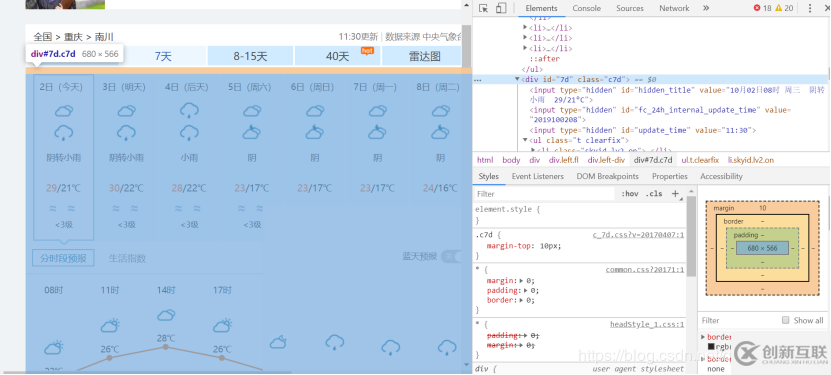The height and width of the screenshot is (375, 831).
Task: Open the Properties pane
Action: [x=669, y=176]
